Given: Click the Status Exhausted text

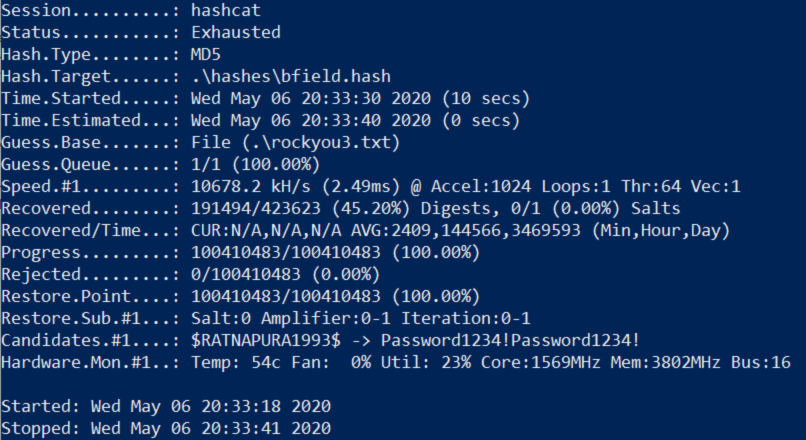Looking at the screenshot, I should pyautogui.click(x=236, y=32).
